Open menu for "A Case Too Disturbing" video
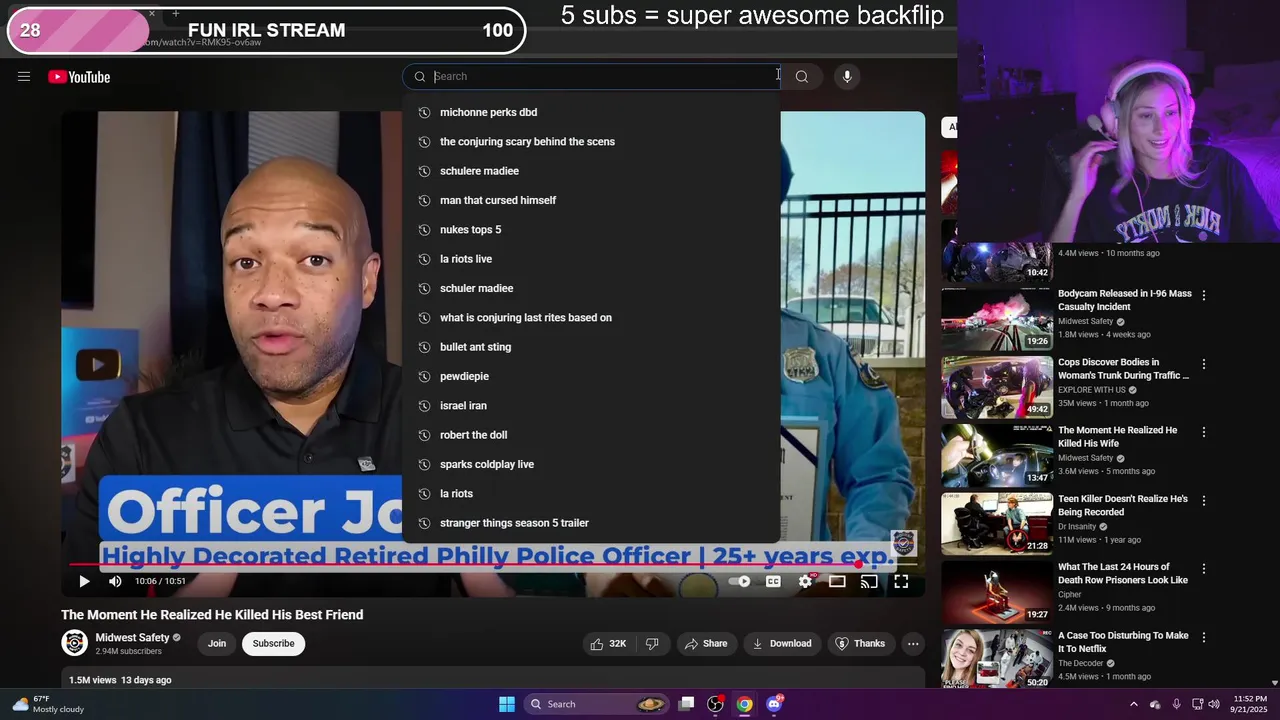This screenshot has width=1280, height=720. click(1204, 637)
